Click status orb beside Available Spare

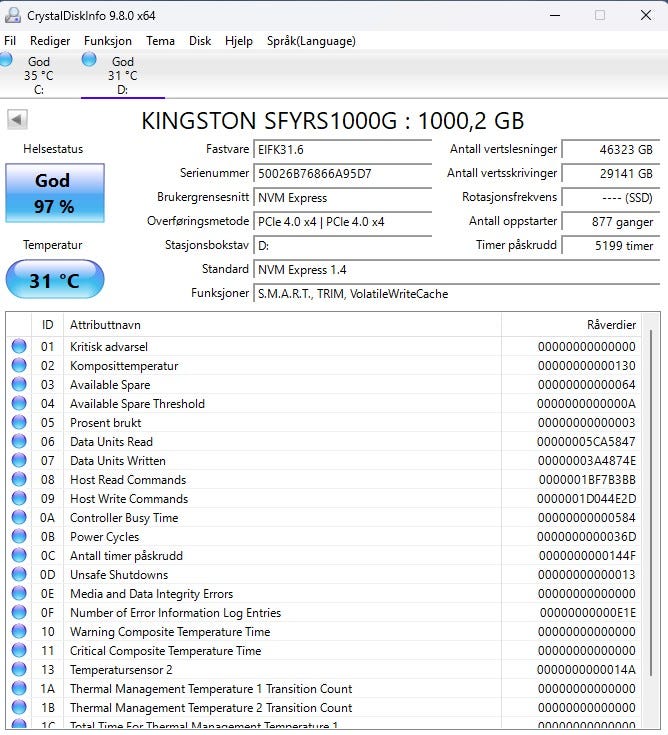tap(19, 385)
